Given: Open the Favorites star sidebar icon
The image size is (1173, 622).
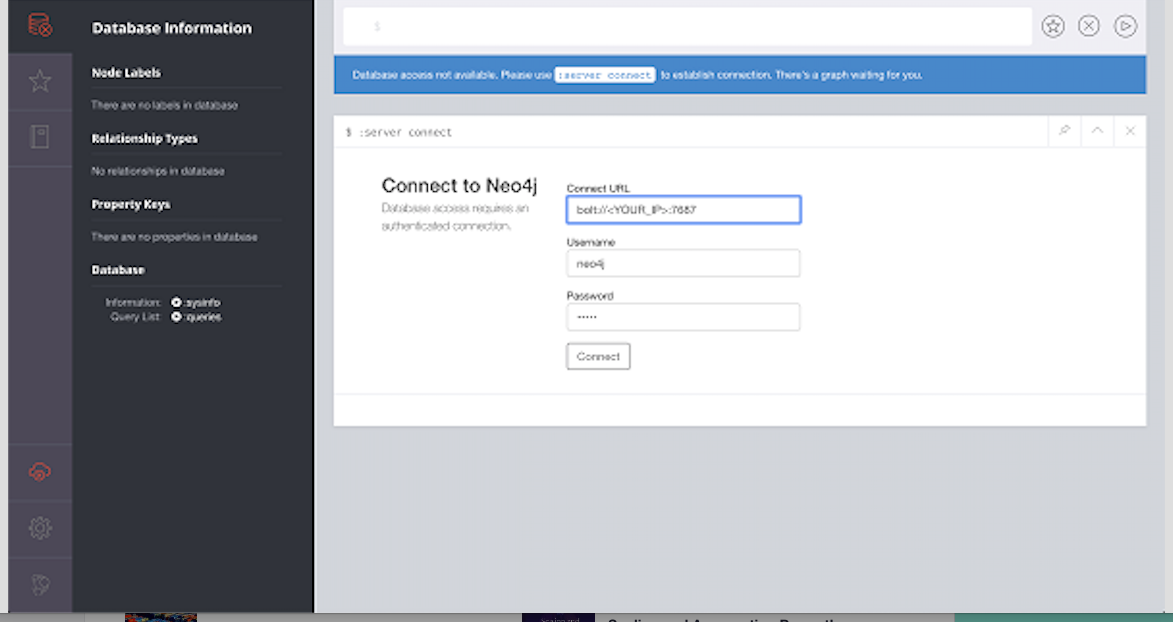Looking at the screenshot, I should tap(40, 80).
